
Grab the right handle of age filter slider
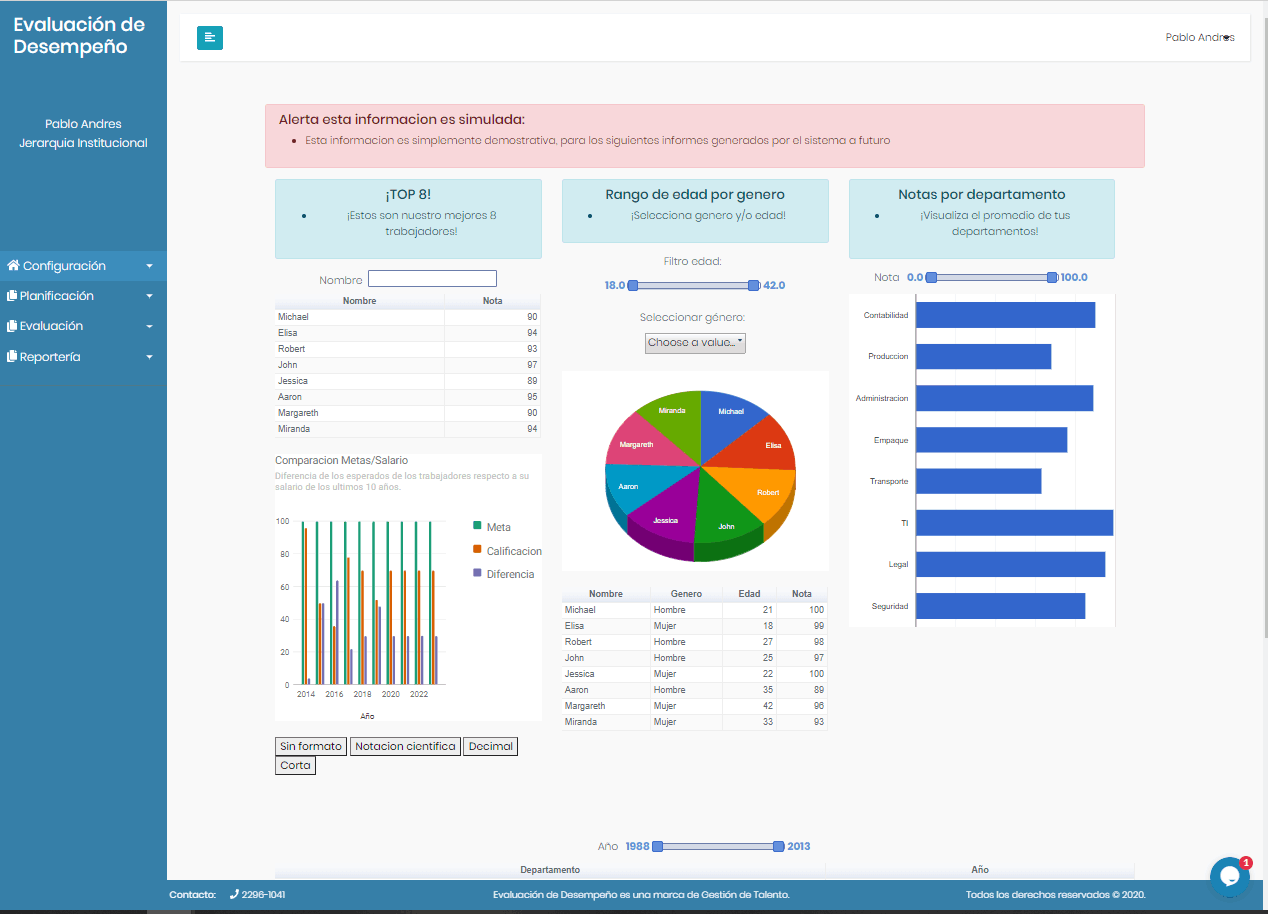point(754,286)
